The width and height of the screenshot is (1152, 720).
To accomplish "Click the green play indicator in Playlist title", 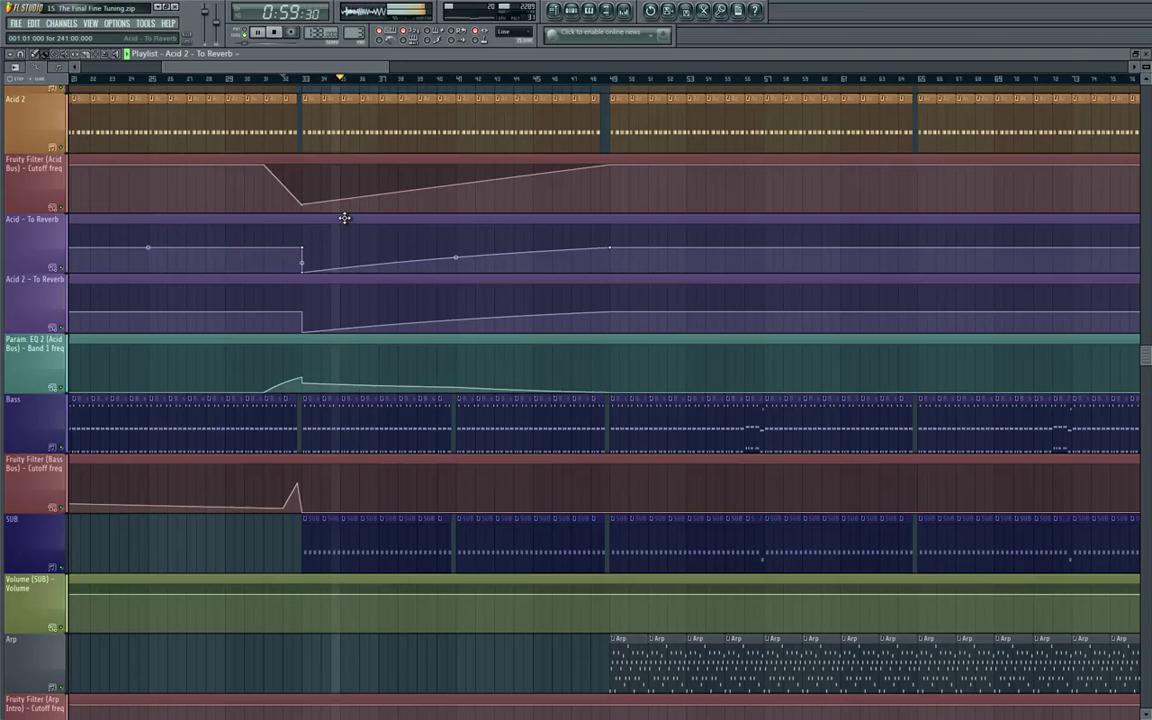I will coord(126,54).
